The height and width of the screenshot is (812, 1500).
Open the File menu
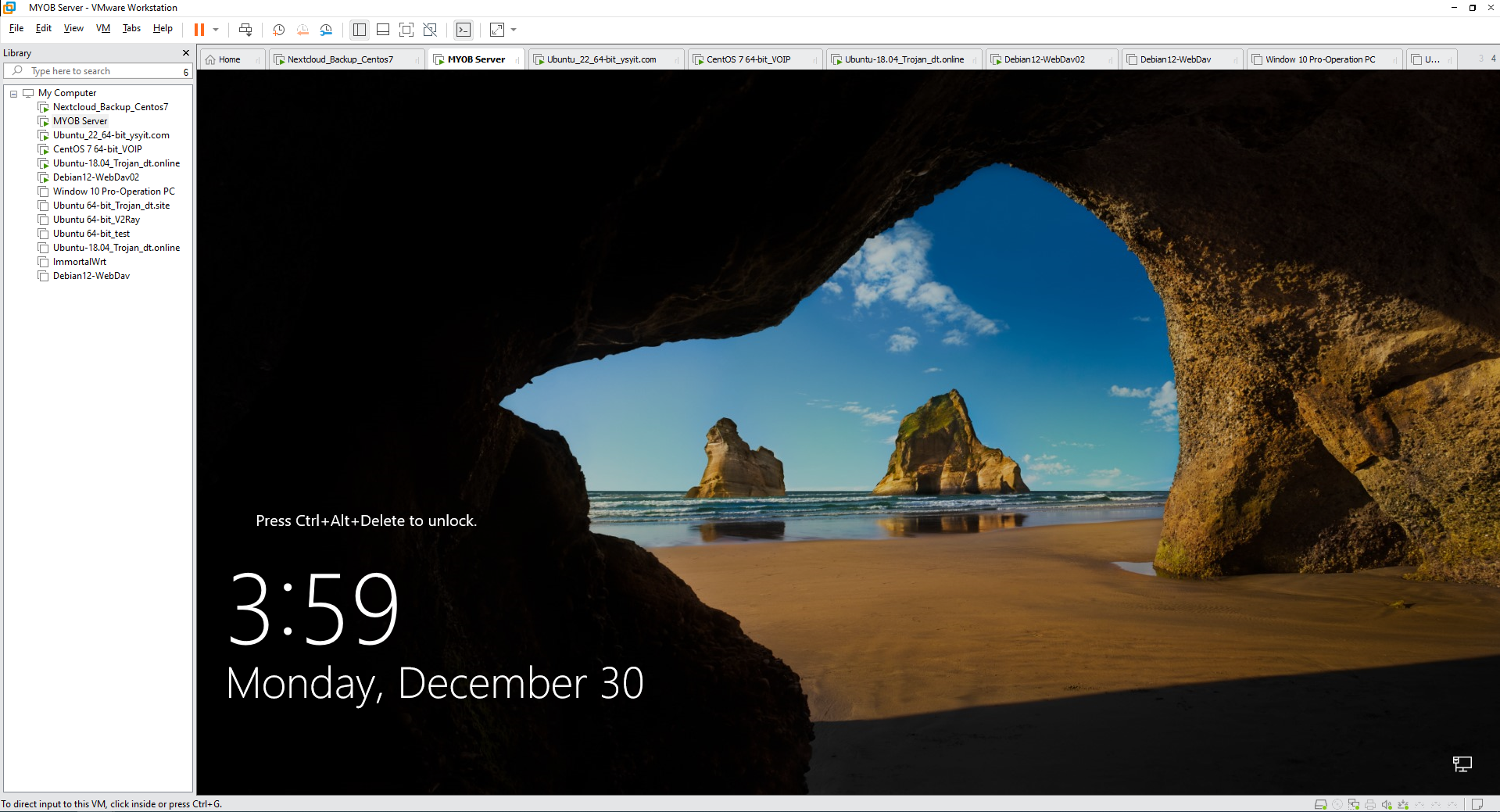pos(16,28)
